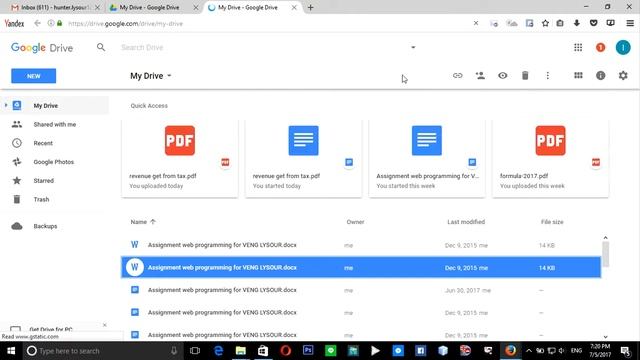Open Starred items in sidebar

[x=43, y=181]
